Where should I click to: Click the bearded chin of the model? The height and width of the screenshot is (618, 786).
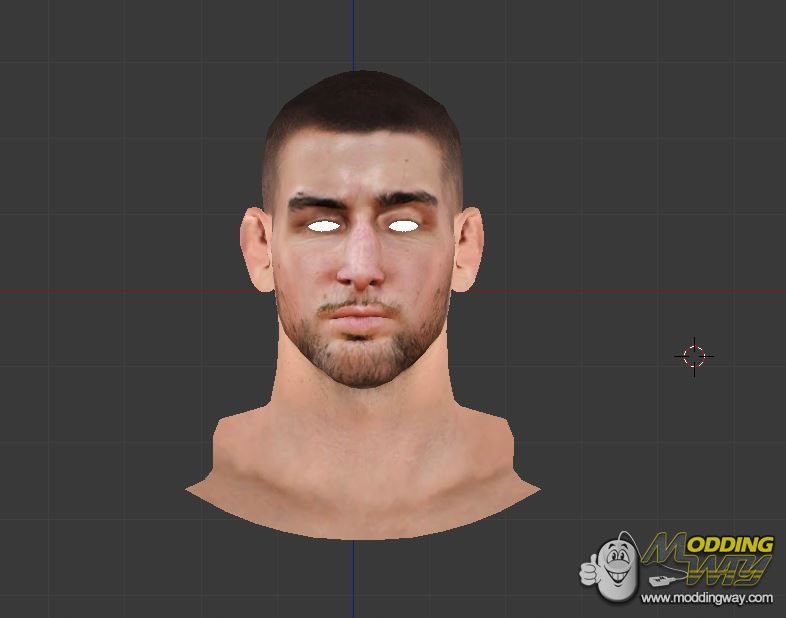(x=363, y=362)
